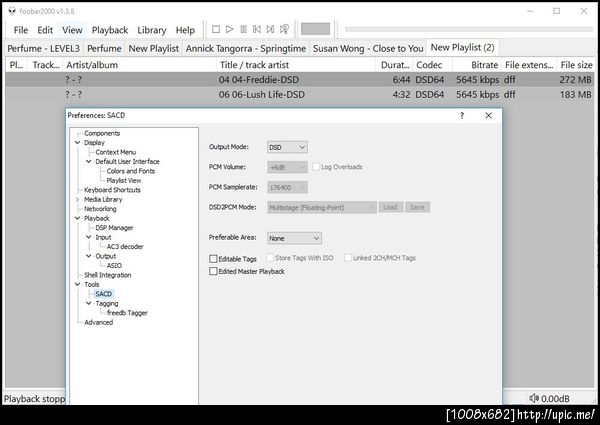Switch to Susan Wong - Close to You tab
Image resolution: width=600 pixels, height=425 pixels.
click(368, 49)
